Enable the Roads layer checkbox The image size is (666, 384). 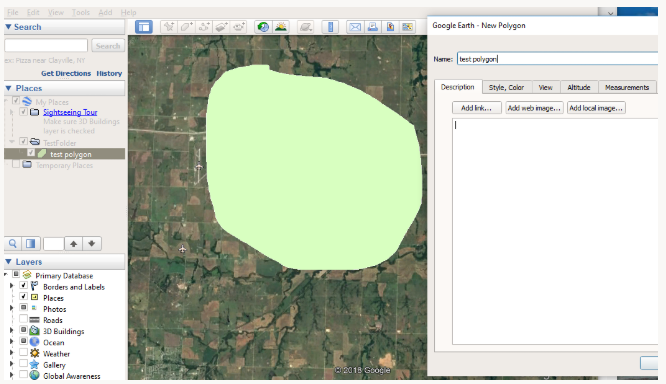click(x=23, y=319)
